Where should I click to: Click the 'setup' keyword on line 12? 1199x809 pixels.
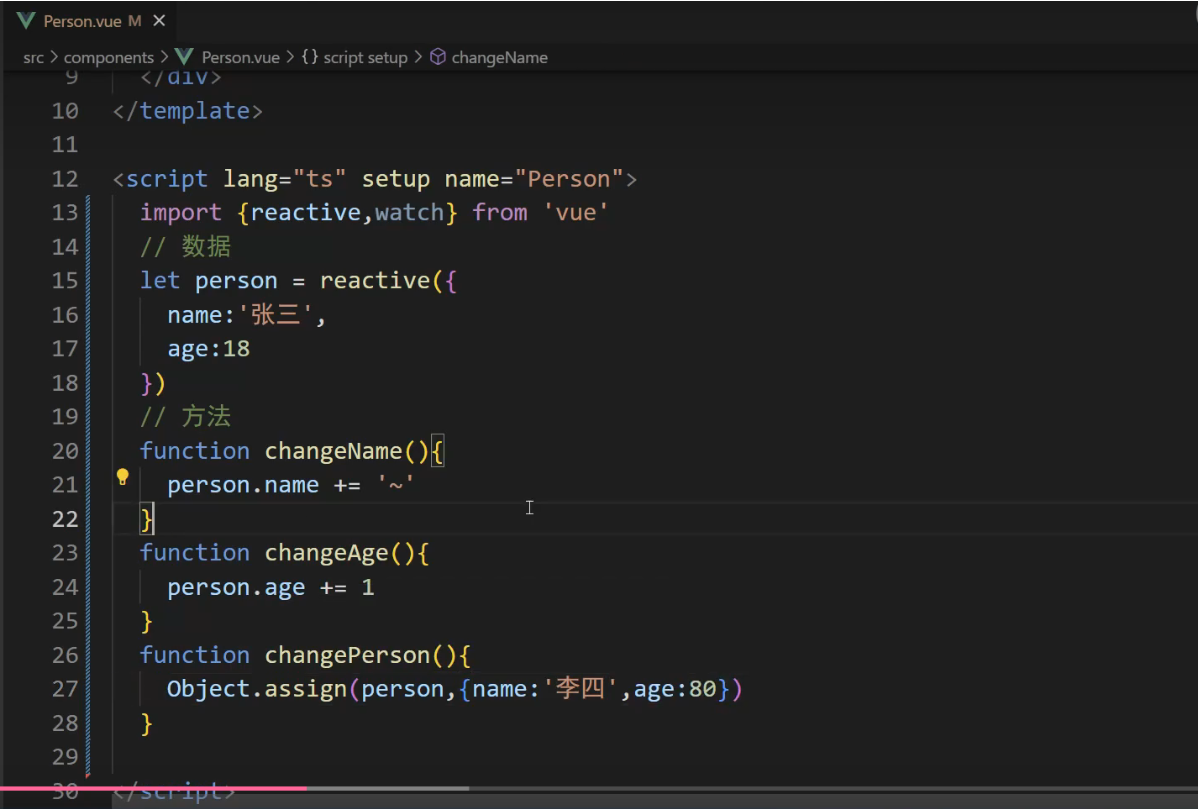395,179
